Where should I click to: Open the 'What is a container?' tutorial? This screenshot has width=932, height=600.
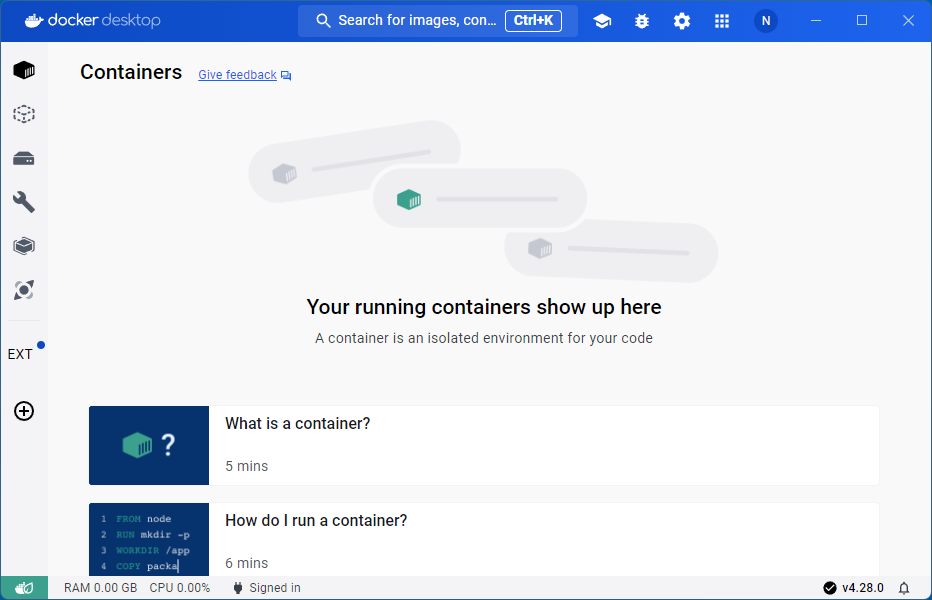484,445
